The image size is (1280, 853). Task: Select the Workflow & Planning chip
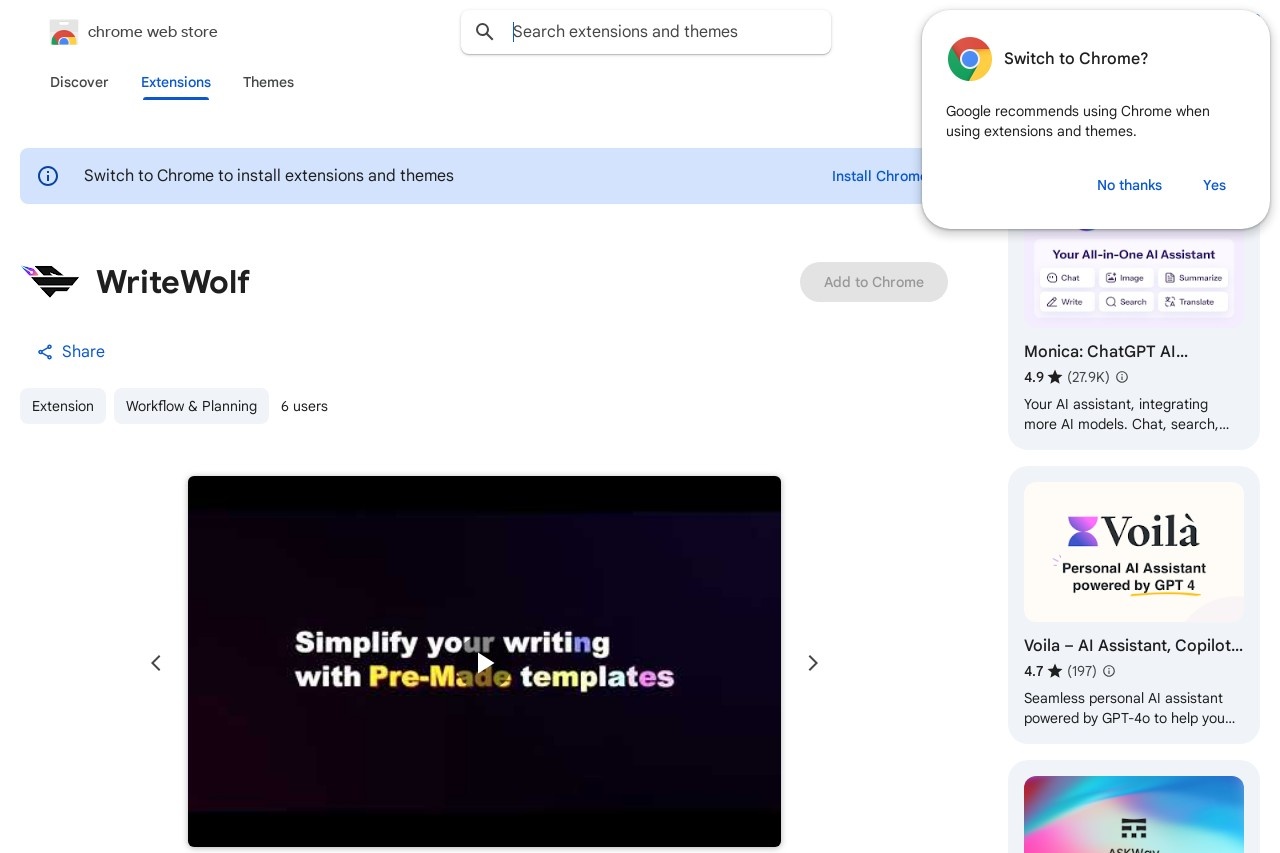pos(191,406)
